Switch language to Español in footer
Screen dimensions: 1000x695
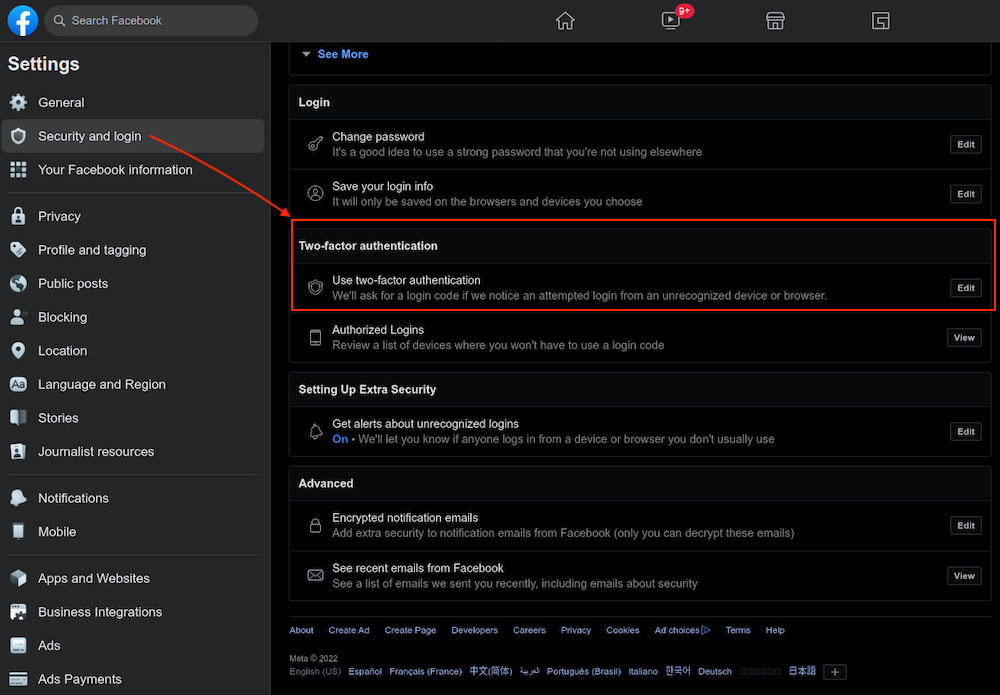[x=365, y=672]
